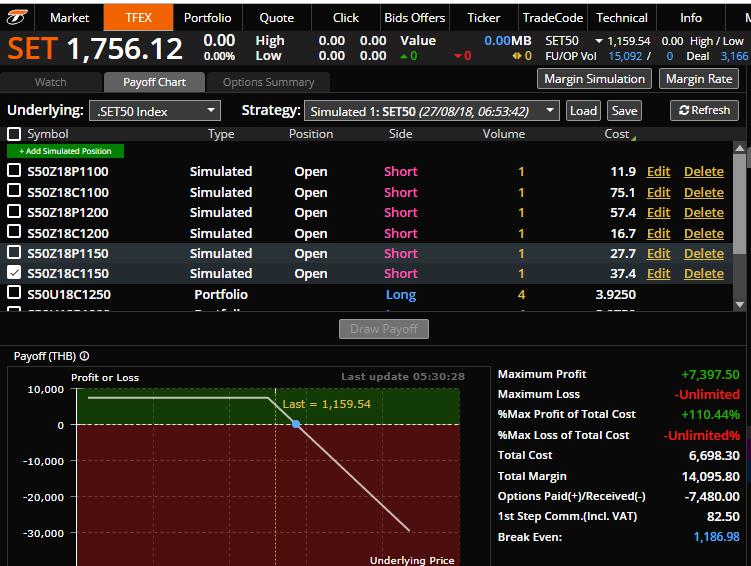Image resolution: width=751 pixels, height=566 pixels.
Task: Open the Bids Offers menu
Action: click(x=414, y=18)
